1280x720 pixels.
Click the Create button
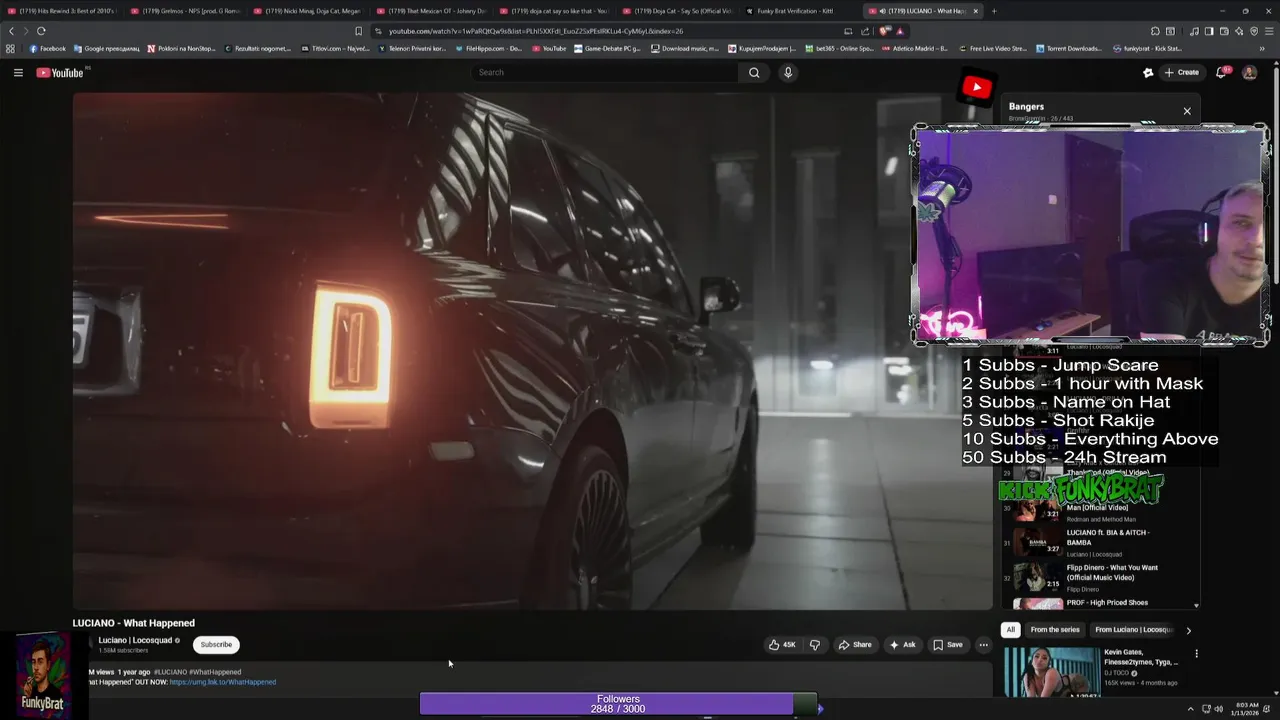pos(1181,72)
